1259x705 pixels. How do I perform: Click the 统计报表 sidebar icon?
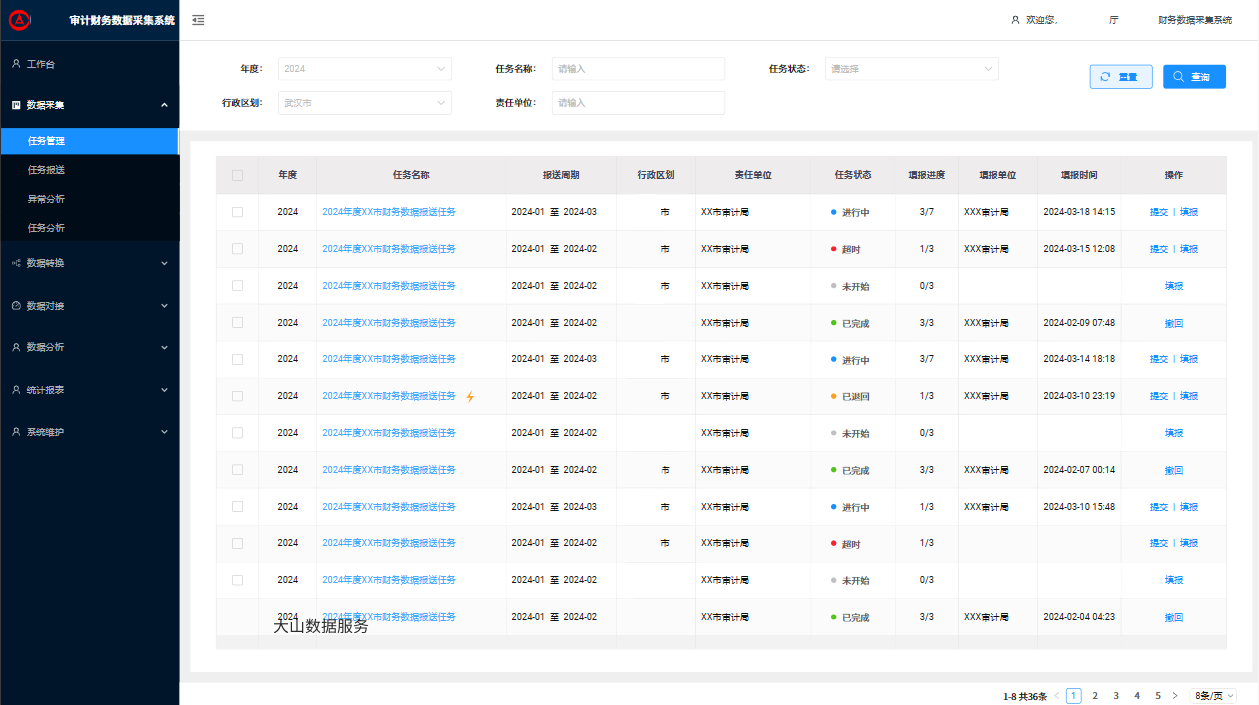(x=16, y=389)
